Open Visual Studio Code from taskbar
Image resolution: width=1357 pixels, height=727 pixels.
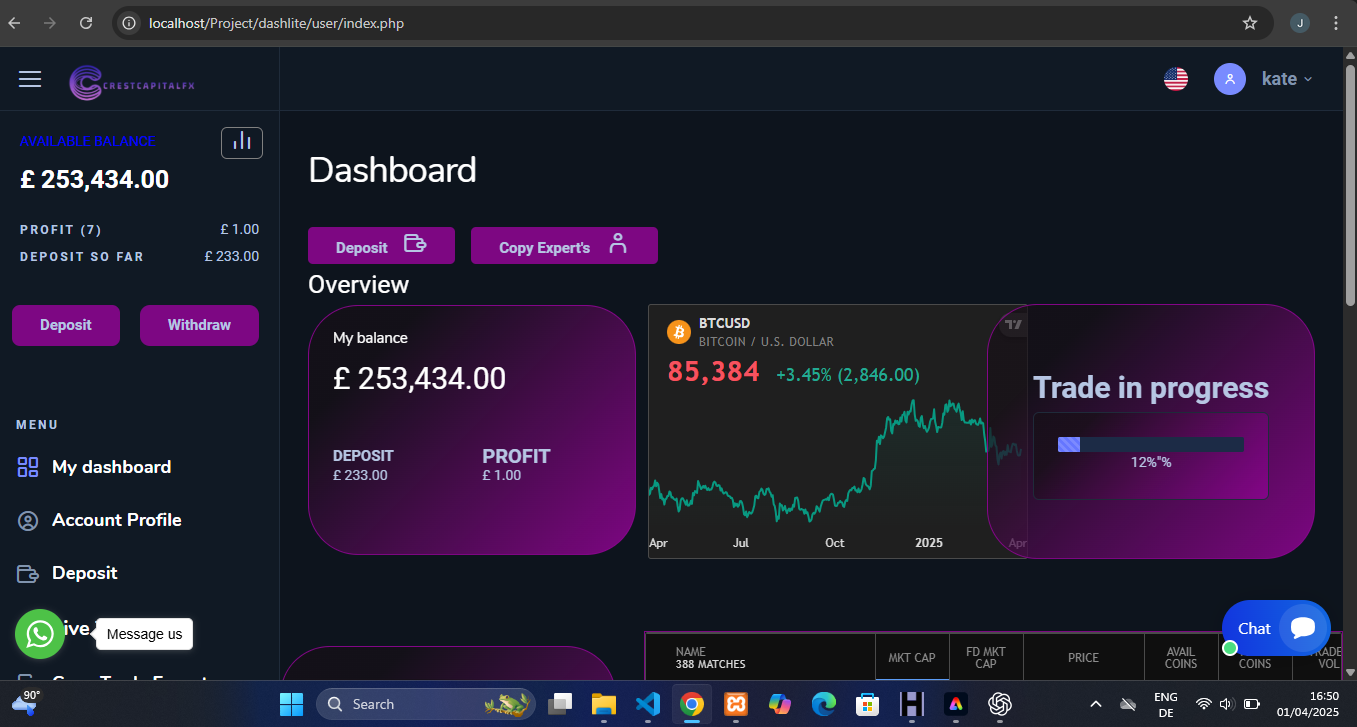[x=647, y=704]
